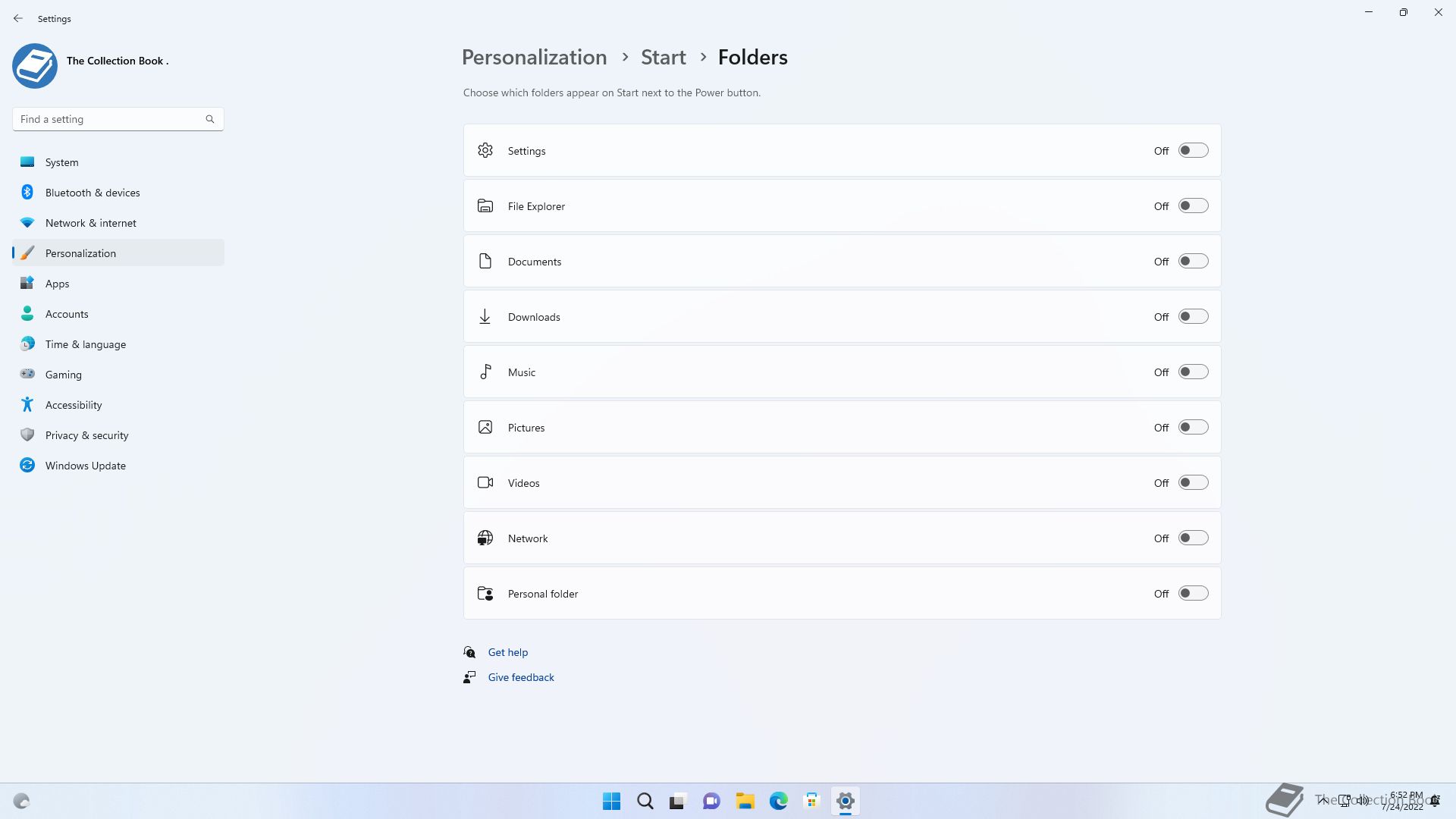Open Microsoft Store from the taskbar
The width and height of the screenshot is (1456, 819).
click(812, 801)
